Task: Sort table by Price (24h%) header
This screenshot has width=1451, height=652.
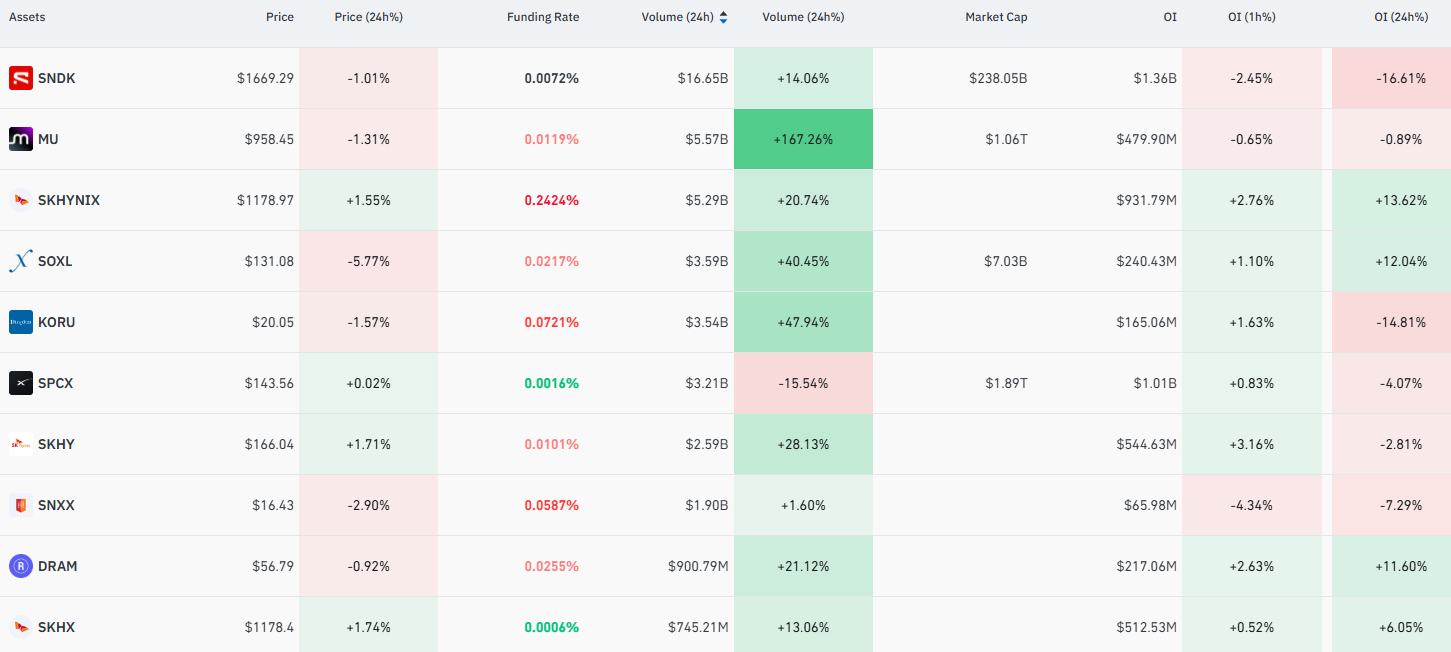Action: [x=368, y=17]
